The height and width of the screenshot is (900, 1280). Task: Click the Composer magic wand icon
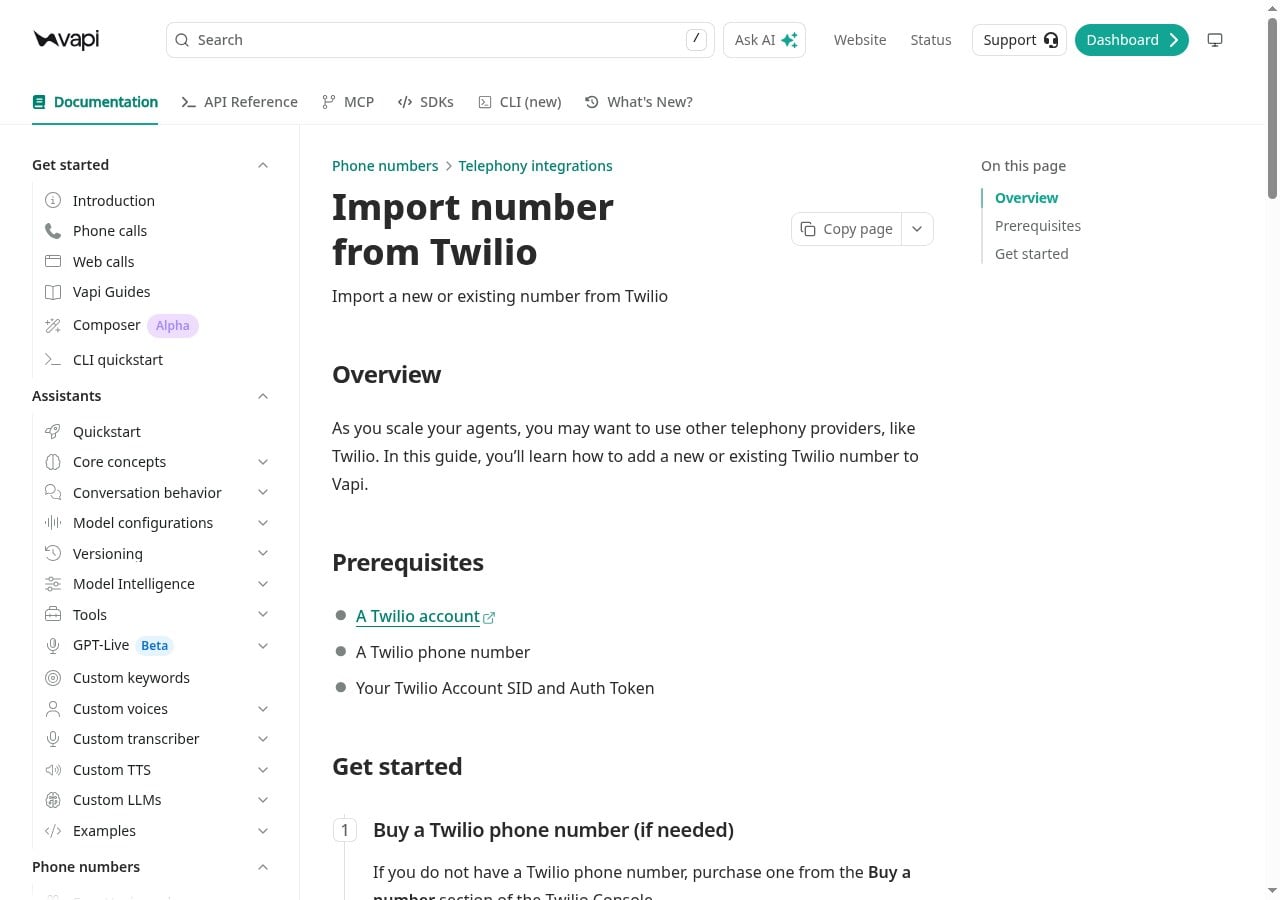(x=53, y=325)
